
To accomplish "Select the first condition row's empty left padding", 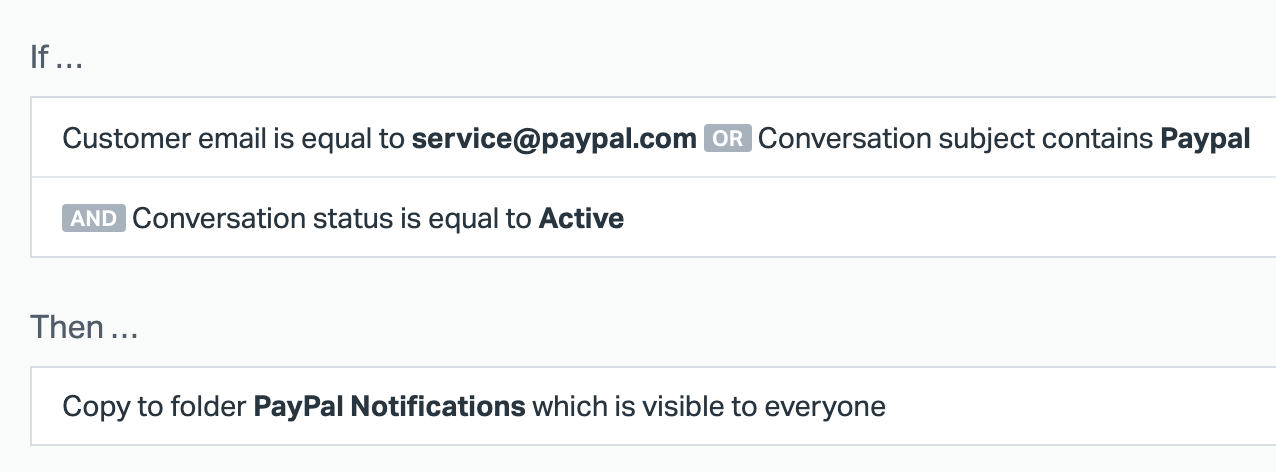I will (x=46, y=139).
